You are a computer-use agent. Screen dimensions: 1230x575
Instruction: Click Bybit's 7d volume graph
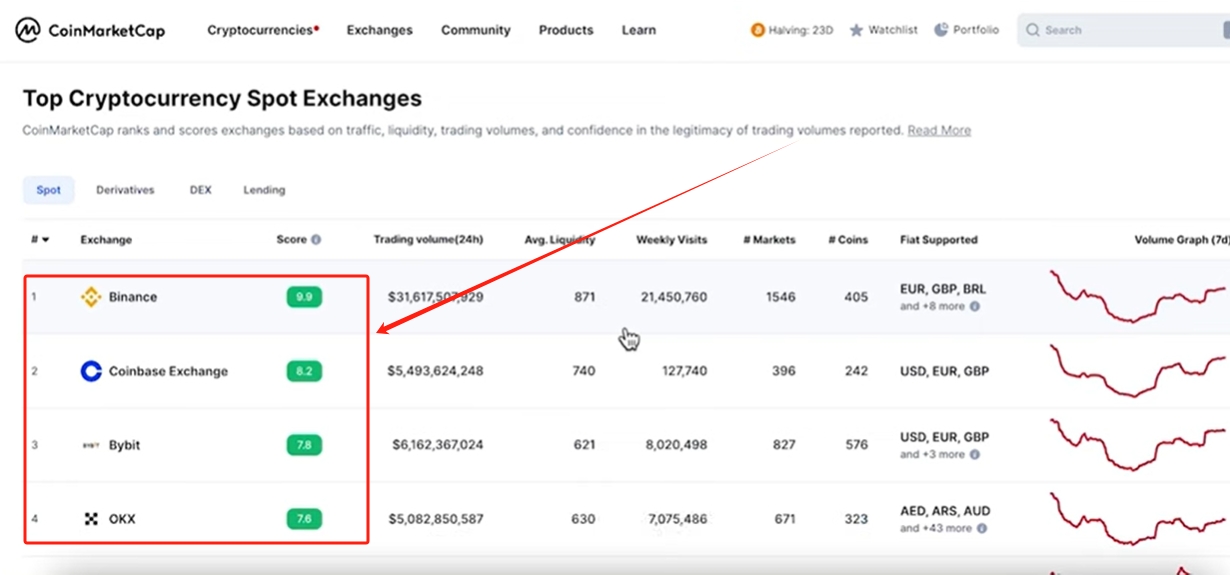click(1139, 443)
